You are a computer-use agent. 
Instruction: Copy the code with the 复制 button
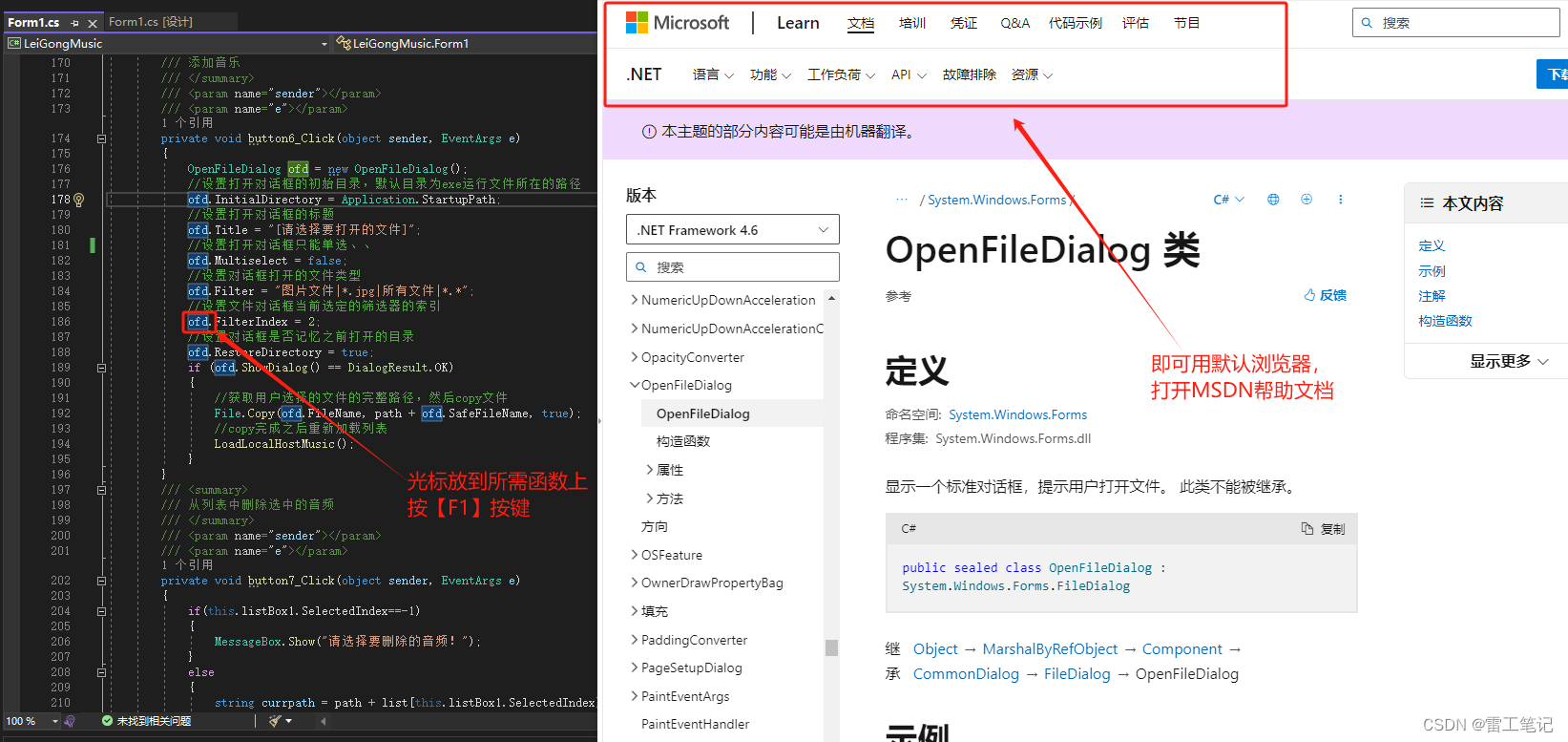(1323, 529)
